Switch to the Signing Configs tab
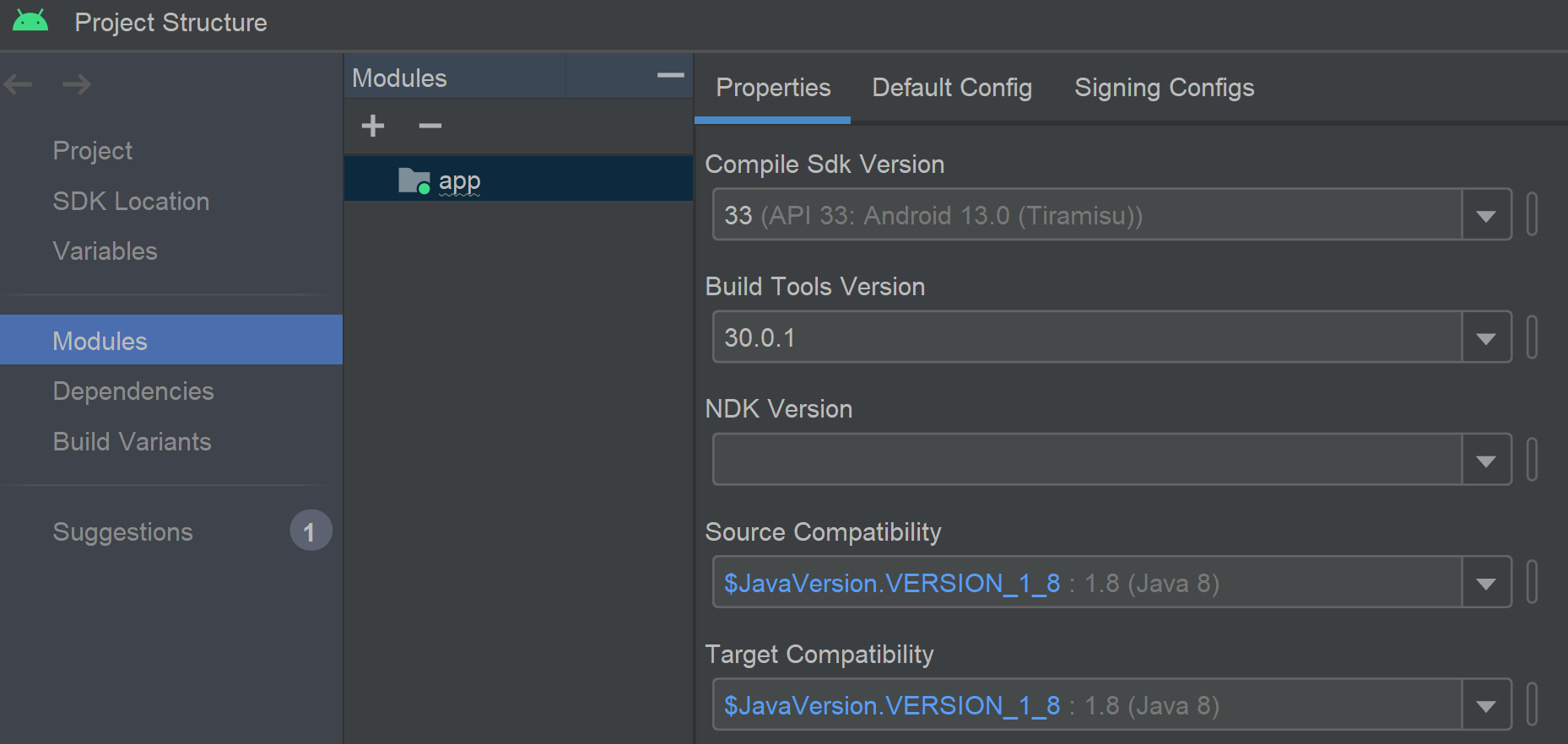 click(1164, 88)
